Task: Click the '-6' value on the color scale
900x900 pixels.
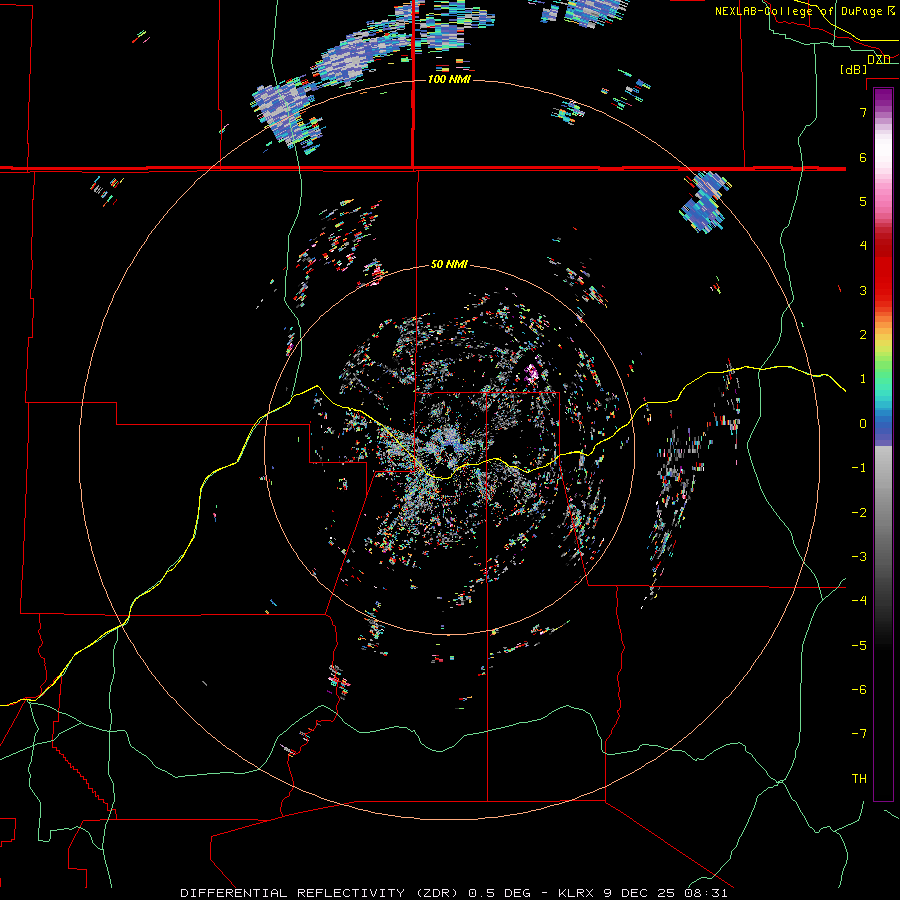Action: click(859, 690)
